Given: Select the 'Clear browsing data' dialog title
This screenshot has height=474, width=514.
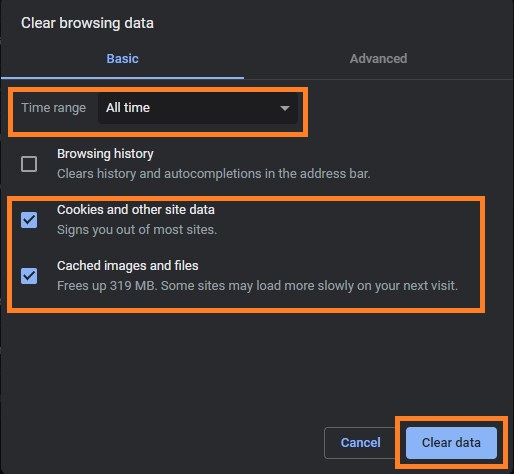Looking at the screenshot, I should point(87,23).
